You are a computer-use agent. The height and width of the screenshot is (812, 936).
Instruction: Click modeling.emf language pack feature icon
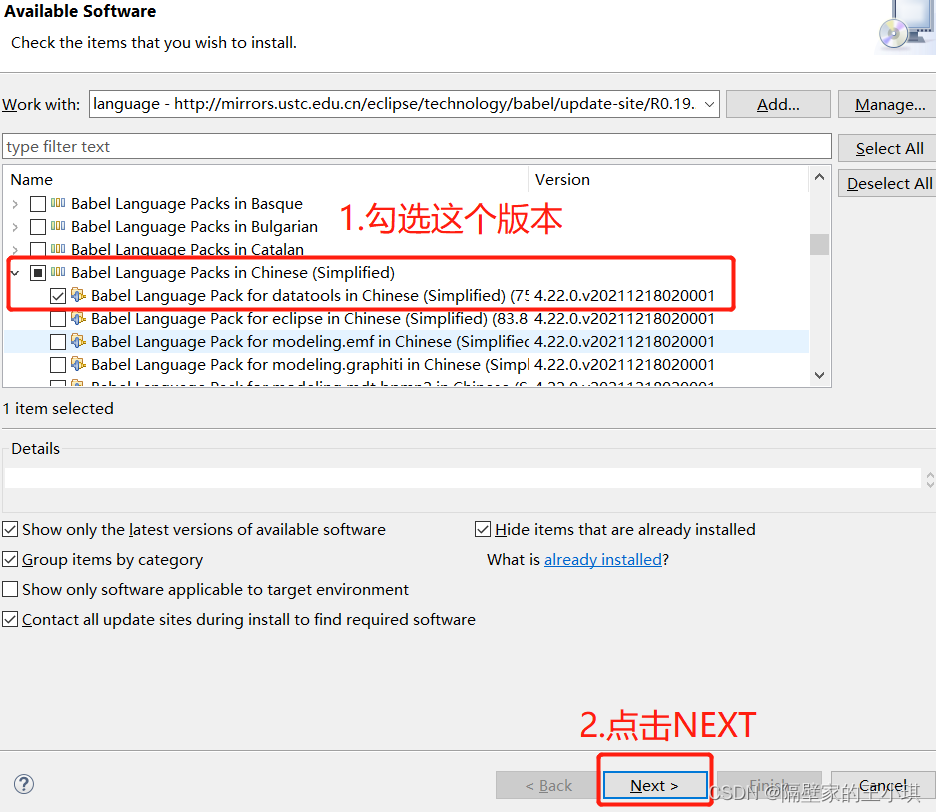click(78, 341)
